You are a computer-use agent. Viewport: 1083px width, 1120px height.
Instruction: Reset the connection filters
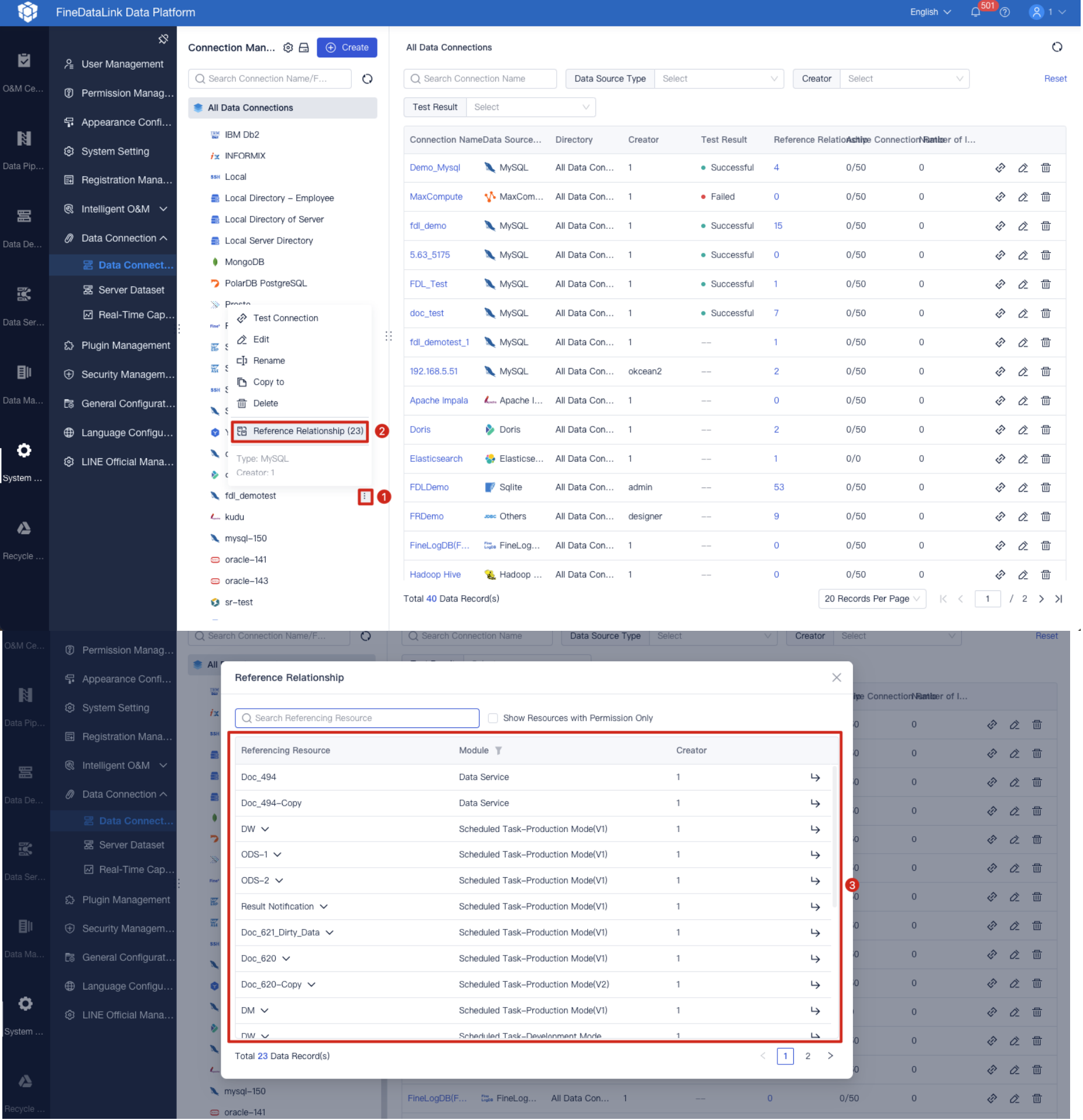point(1055,79)
